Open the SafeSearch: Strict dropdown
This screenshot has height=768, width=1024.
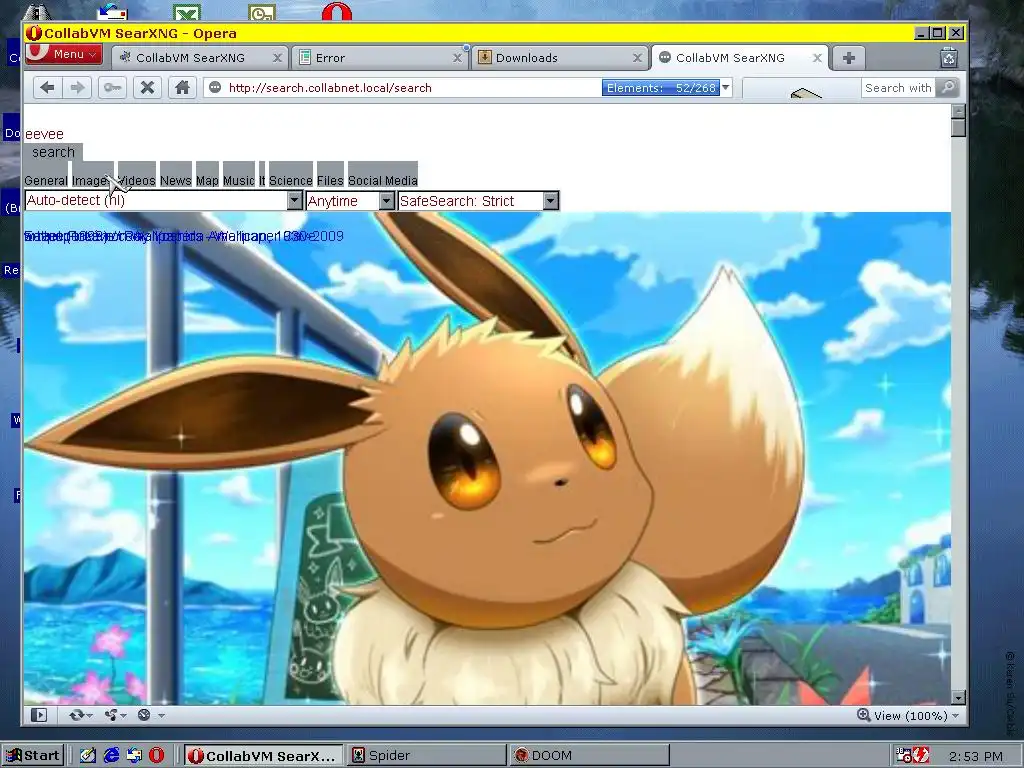click(x=478, y=200)
